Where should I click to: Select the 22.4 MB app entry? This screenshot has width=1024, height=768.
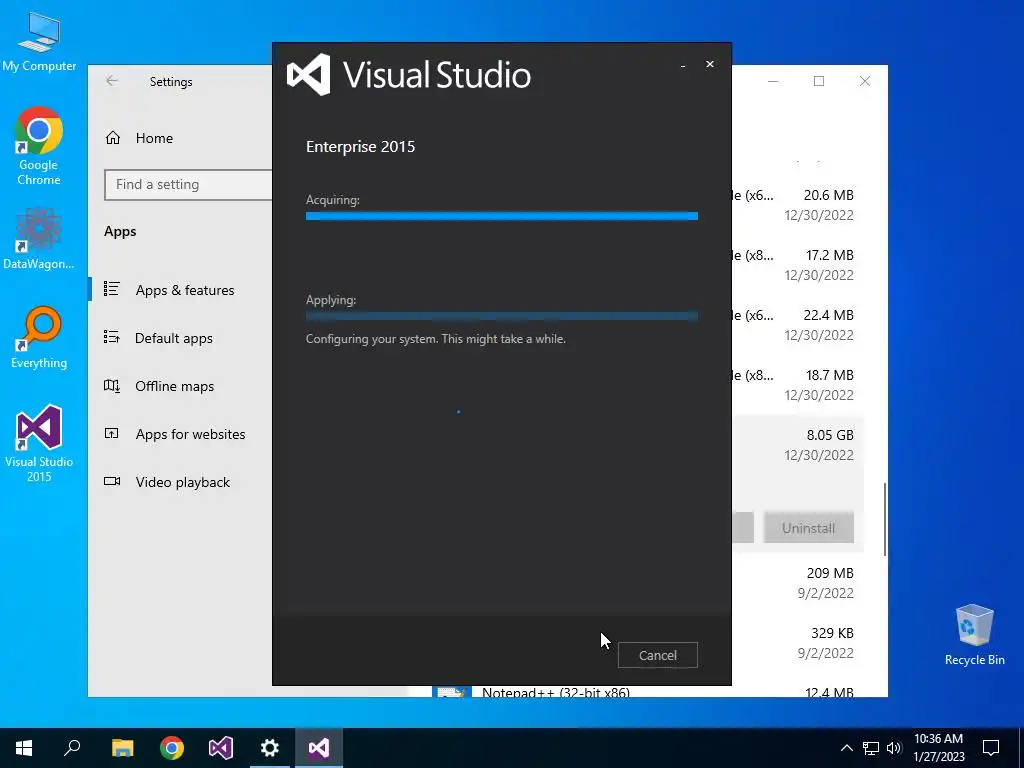pos(798,325)
